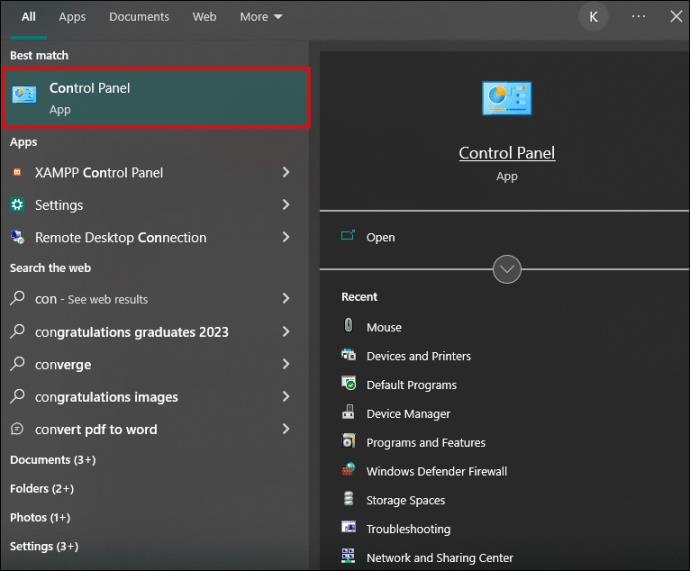Choose 'congratulations images' web suggestion
Viewport: 690px width, 571px height.
(x=106, y=397)
